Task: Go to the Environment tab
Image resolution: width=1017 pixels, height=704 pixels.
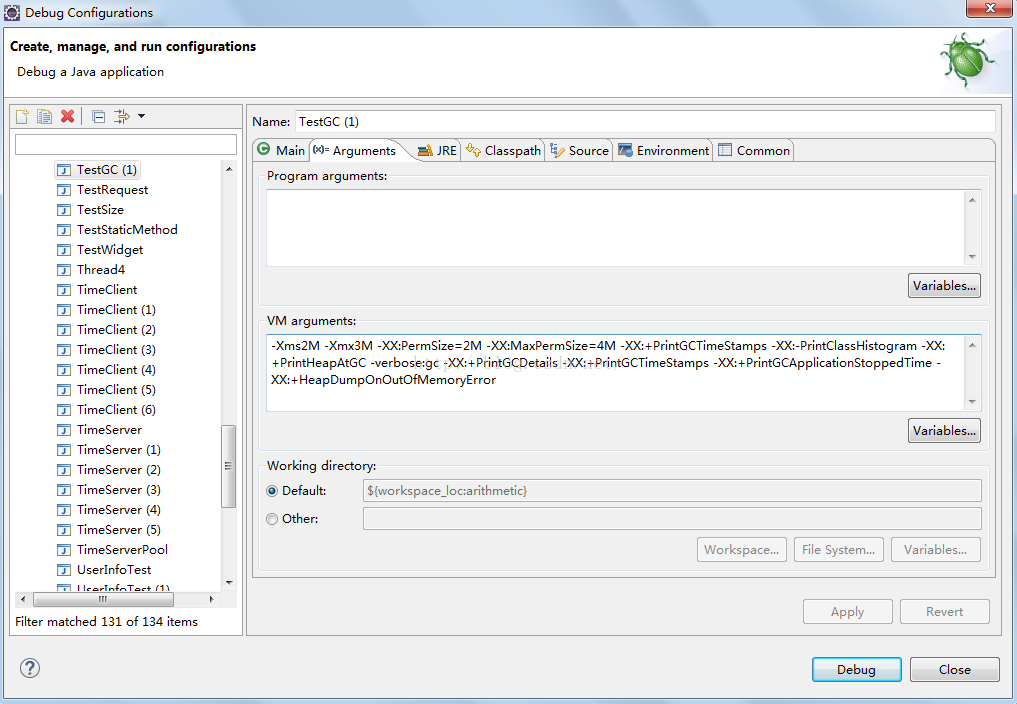Action: click(x=664, y=151)
